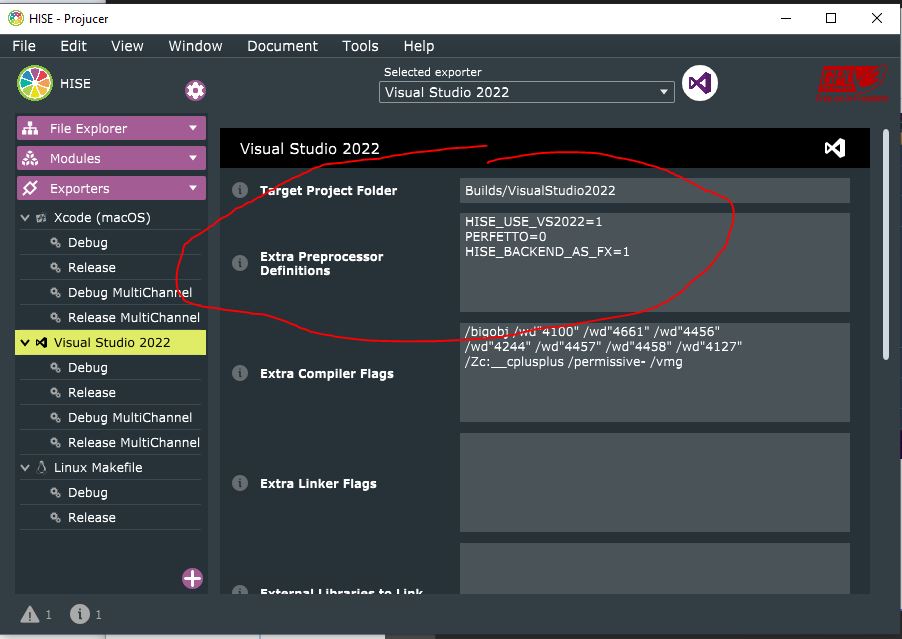
Task: Open the File menu
Action: coord(24,46)
